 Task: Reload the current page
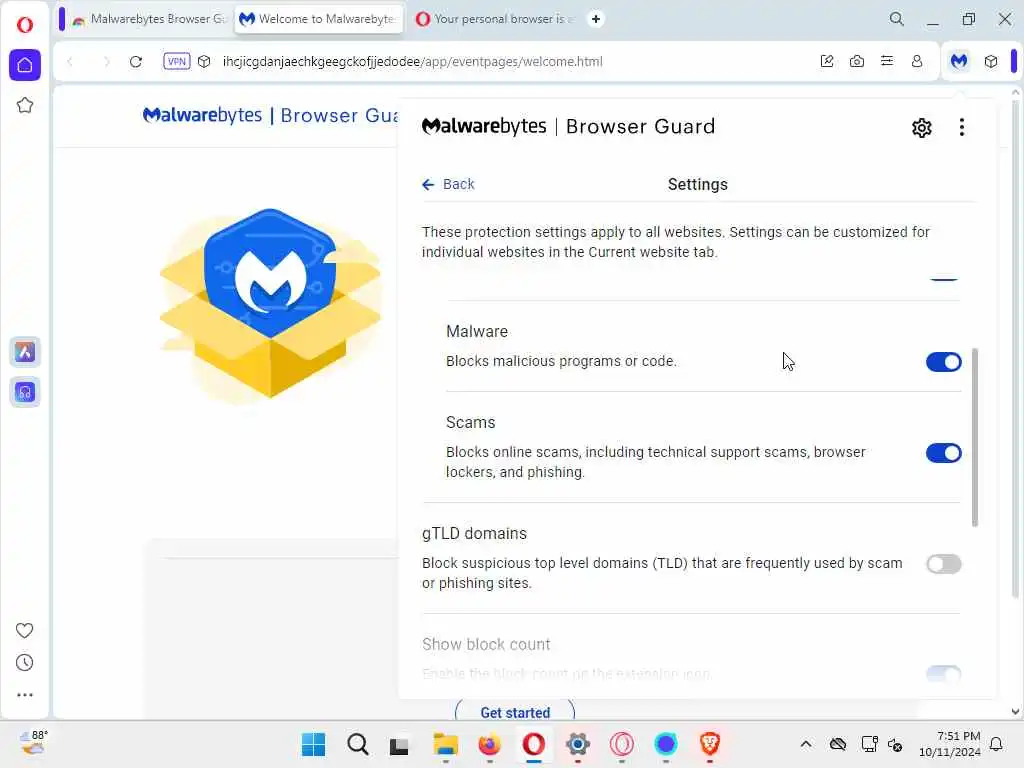coord(136,61)
